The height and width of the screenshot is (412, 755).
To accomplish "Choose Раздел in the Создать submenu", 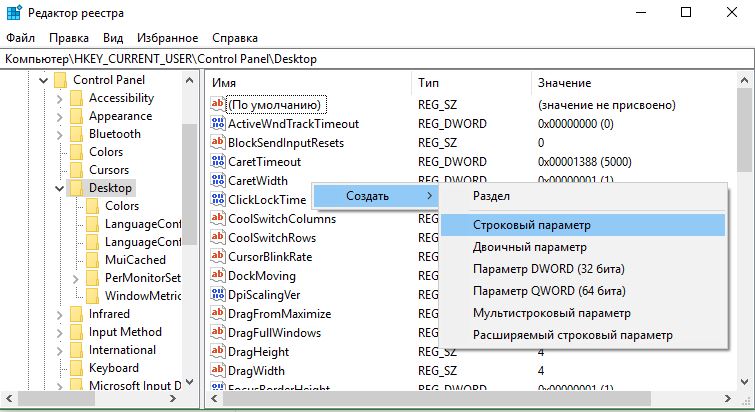I will point(583,196).
